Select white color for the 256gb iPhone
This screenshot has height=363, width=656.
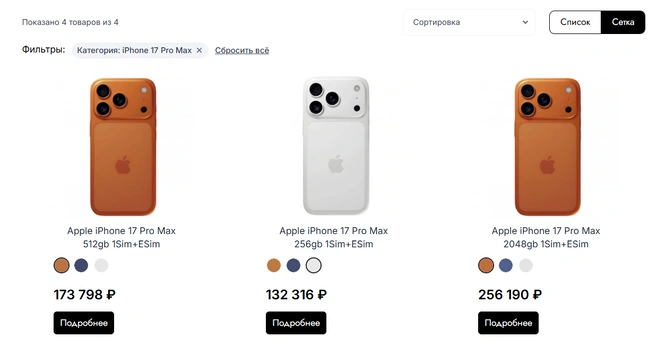tap(313, 265)
